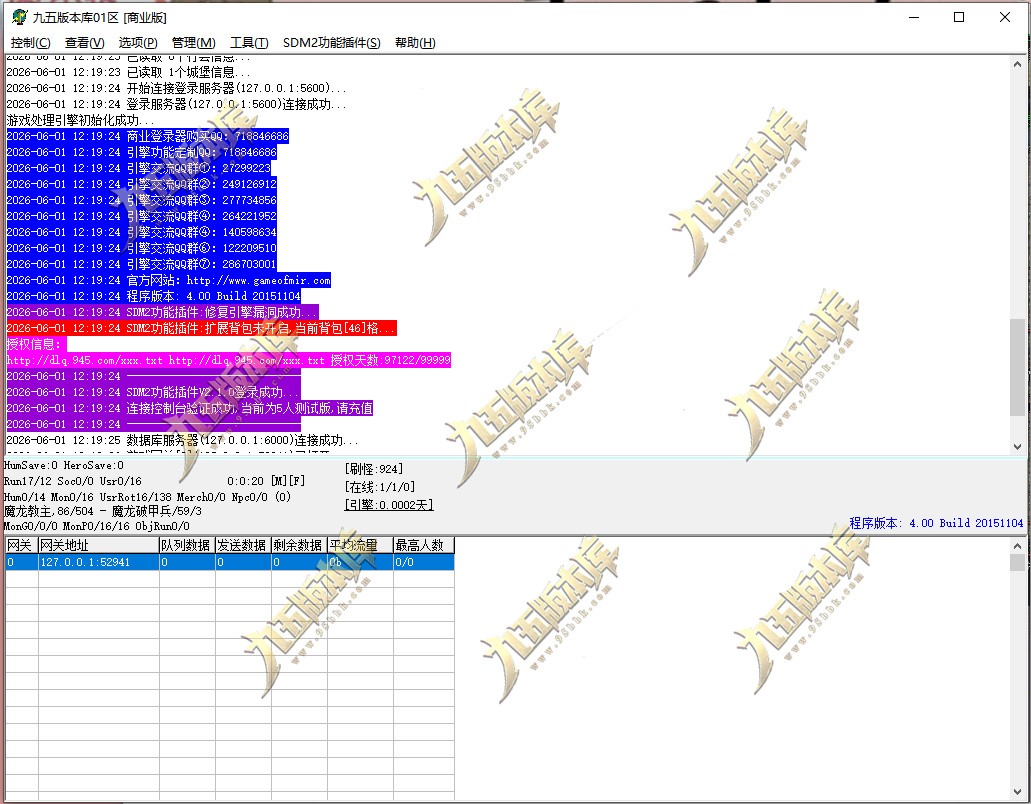Click the 程序版本 4.00 Build log line
Screen dimensions: 1031x804
(x=153, y=296)
